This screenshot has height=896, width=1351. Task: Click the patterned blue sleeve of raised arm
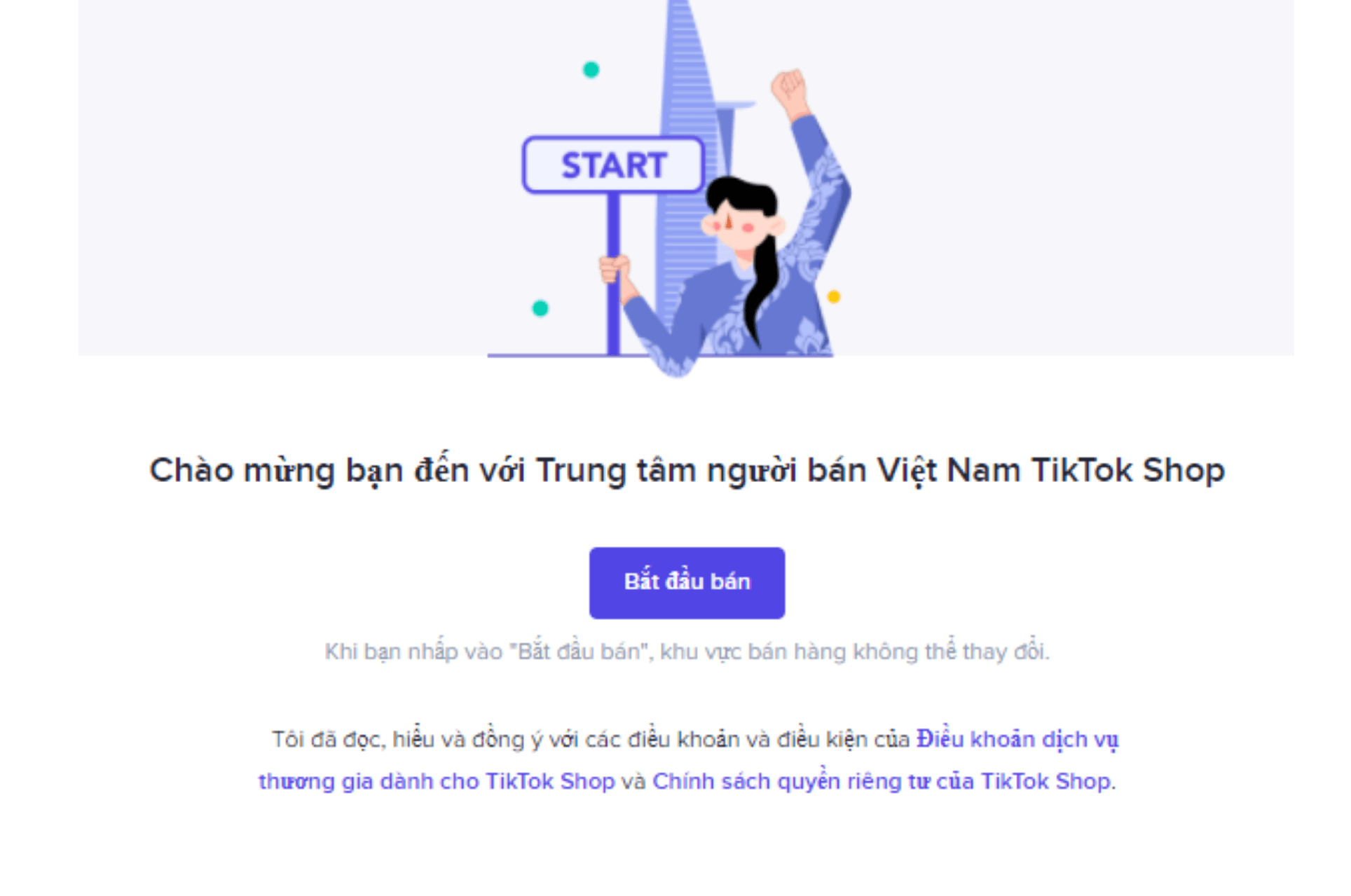[x=821, y=189]
